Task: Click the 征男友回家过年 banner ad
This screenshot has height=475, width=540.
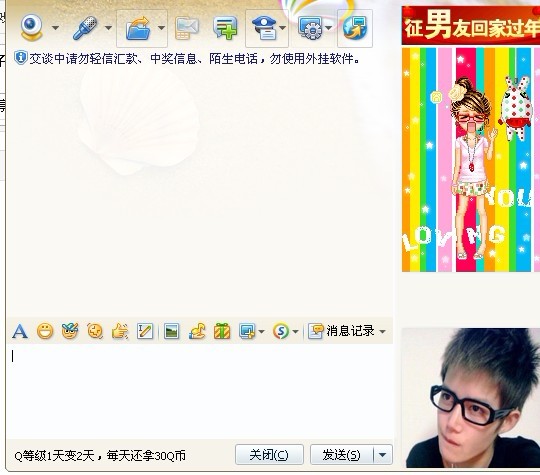Action: coord(471,25)
